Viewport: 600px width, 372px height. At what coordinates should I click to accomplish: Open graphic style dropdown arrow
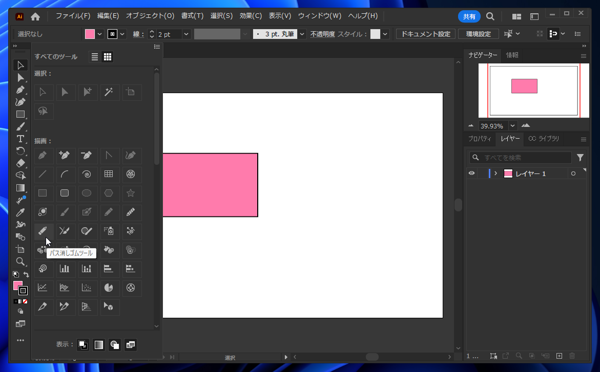click(385, 34)
